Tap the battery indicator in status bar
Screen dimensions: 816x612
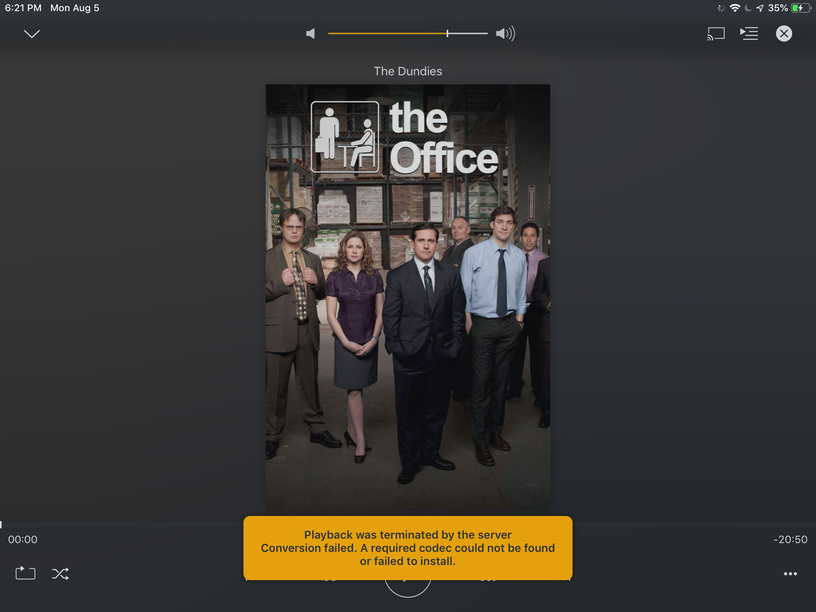[800, 8]
